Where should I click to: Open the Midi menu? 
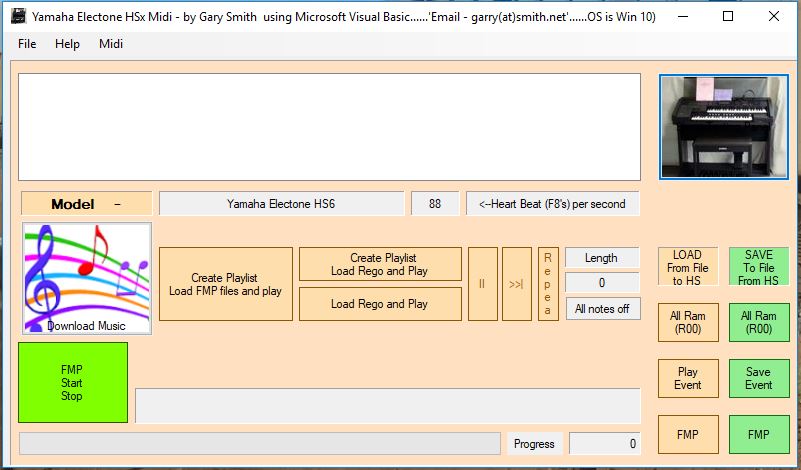tap(111, 44)
